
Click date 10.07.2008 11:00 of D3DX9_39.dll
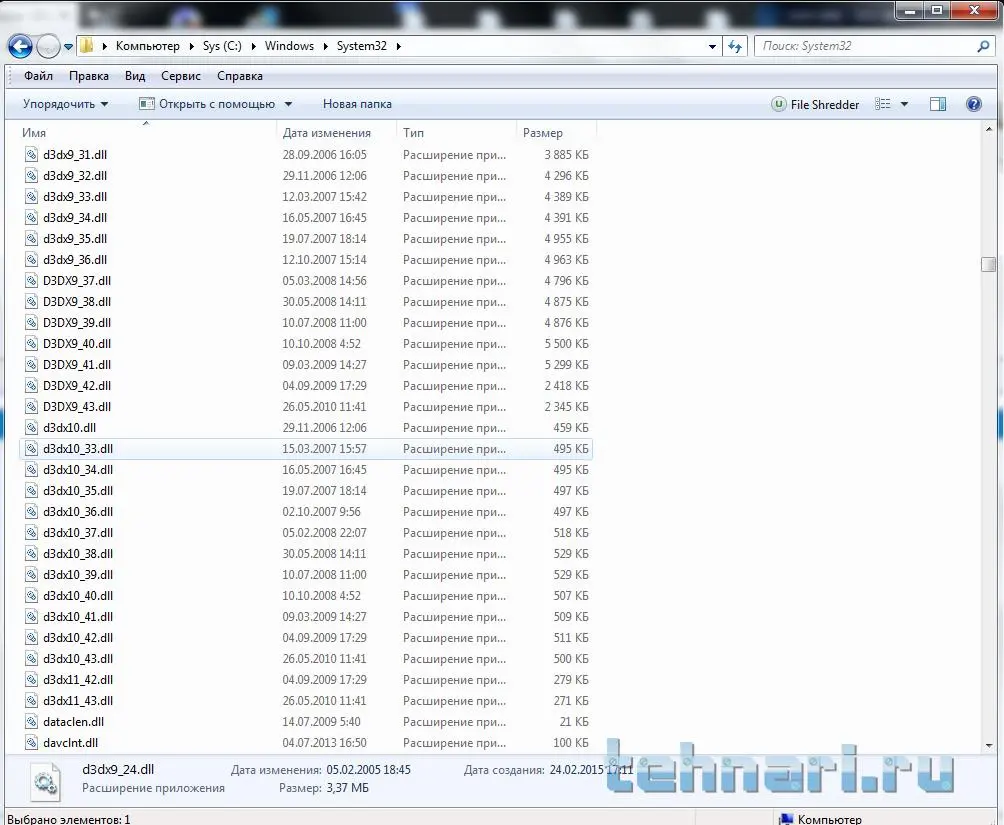click(x=324, y=323)
